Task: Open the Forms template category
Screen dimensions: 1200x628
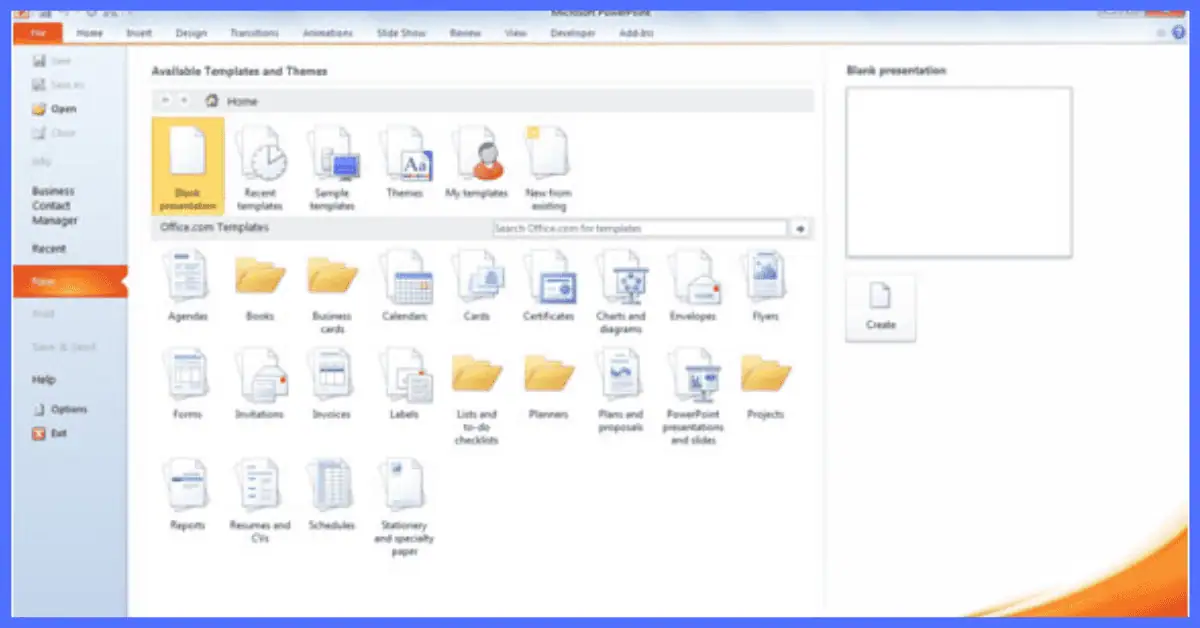Action: [188, 384]
